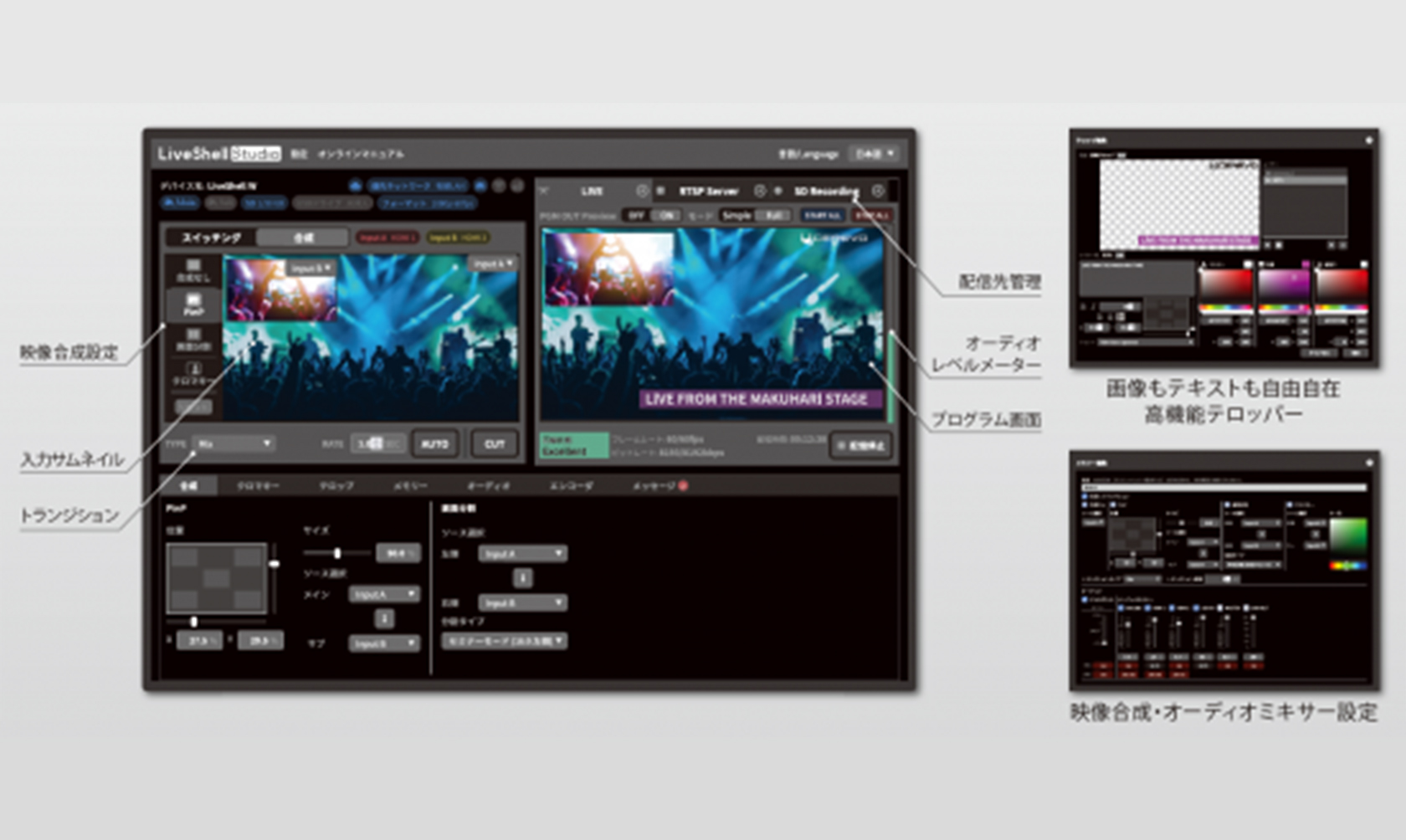Switch mode toggle to Full

pos(775,215)
